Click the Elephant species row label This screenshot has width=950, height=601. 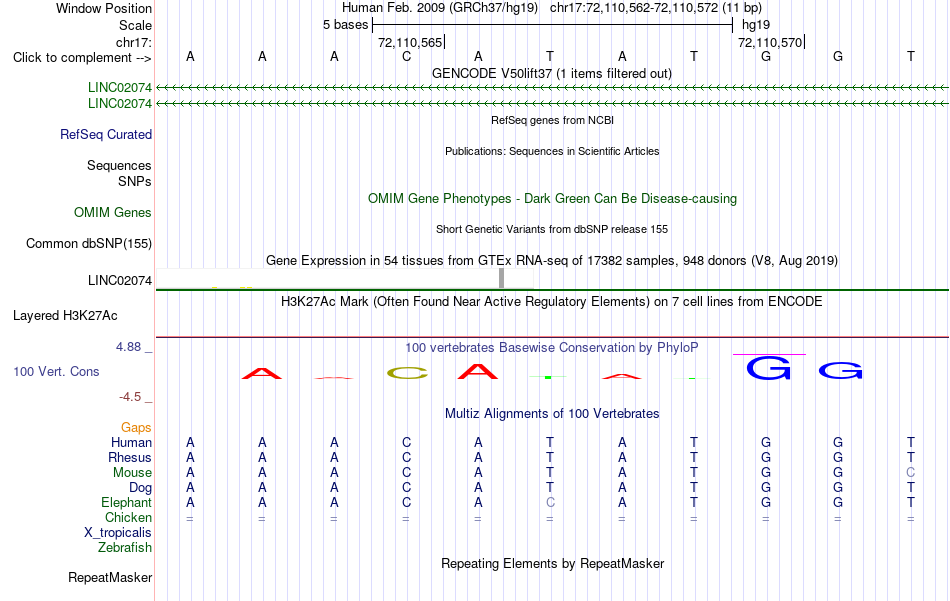pyautogui.click(x=127, y=503)
